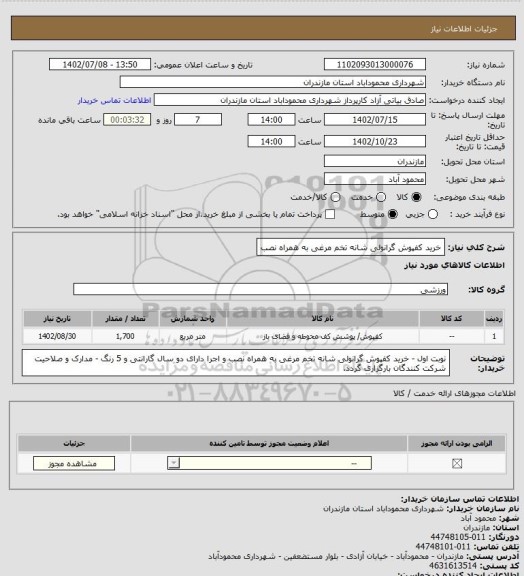The height and width of the screenshot is (576, 524).
Task: Open the license status dropdown arrow
Action: tap(173, 463)
